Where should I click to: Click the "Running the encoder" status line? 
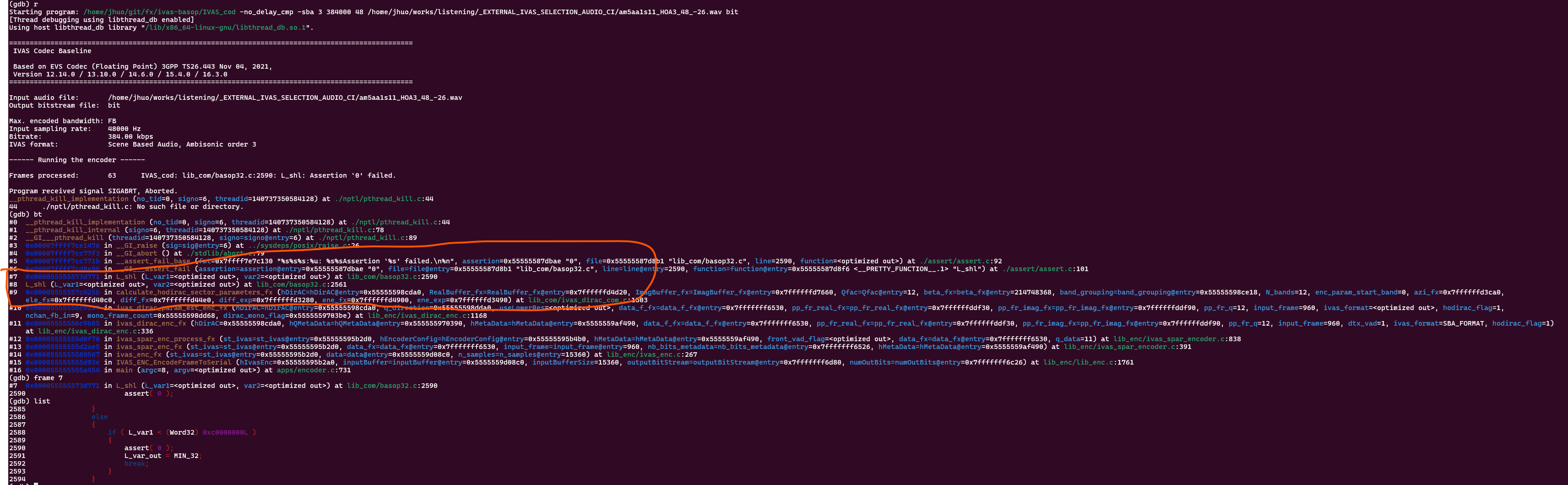(x=77, y=160)
